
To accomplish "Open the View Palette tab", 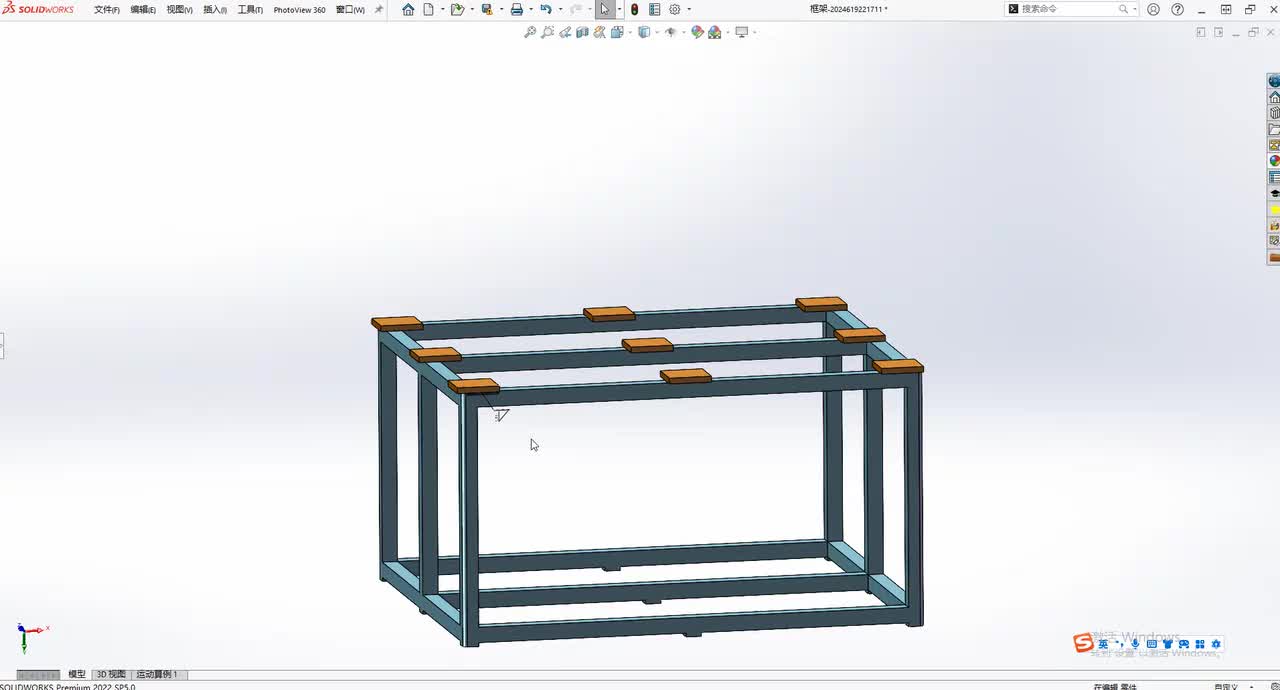I will coord(1274,145).
